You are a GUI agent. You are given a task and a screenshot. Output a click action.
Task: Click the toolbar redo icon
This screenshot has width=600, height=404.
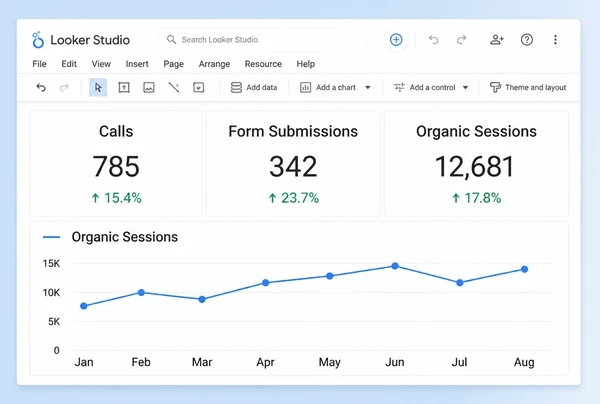(x=64, y=88)
